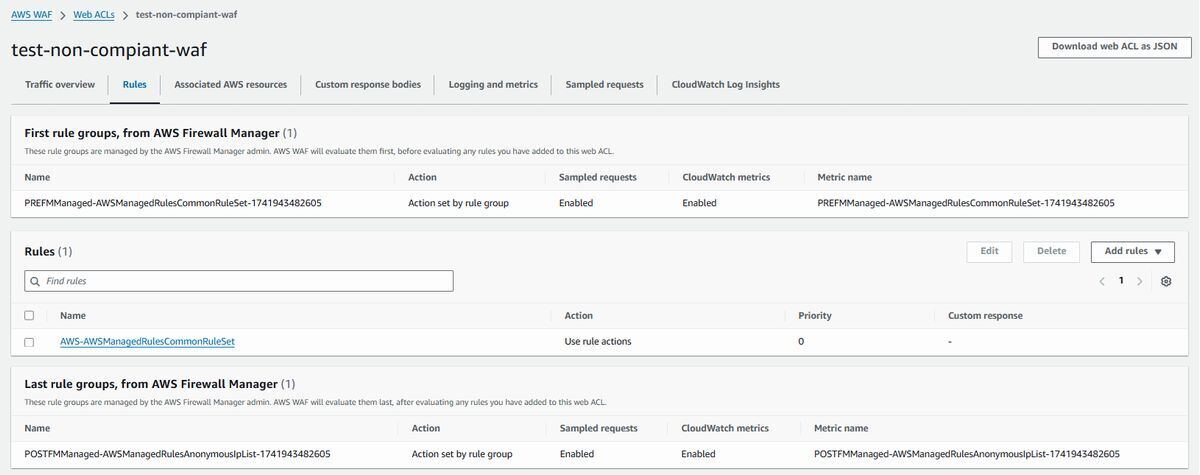Image resolution: width=1200 pixels, height=475 pixels.
Task: Open AWS-AWSManagedRulesCommonRuleSet rule link
Action: tap(147, 342)
